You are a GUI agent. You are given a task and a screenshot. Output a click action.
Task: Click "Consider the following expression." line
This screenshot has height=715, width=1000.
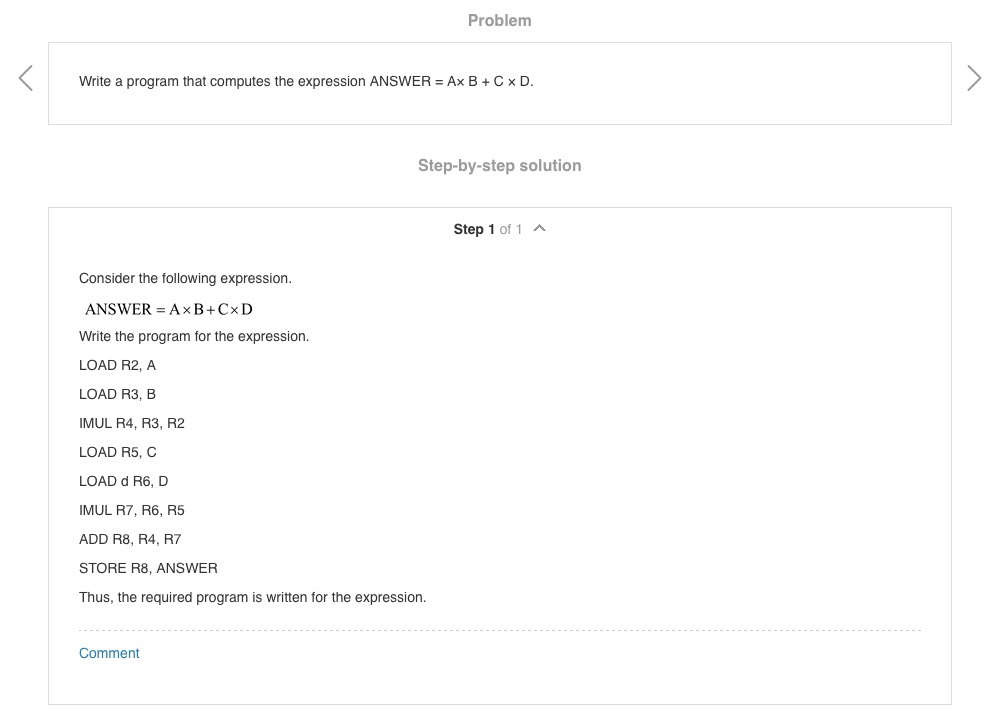(x=185, y=278)
